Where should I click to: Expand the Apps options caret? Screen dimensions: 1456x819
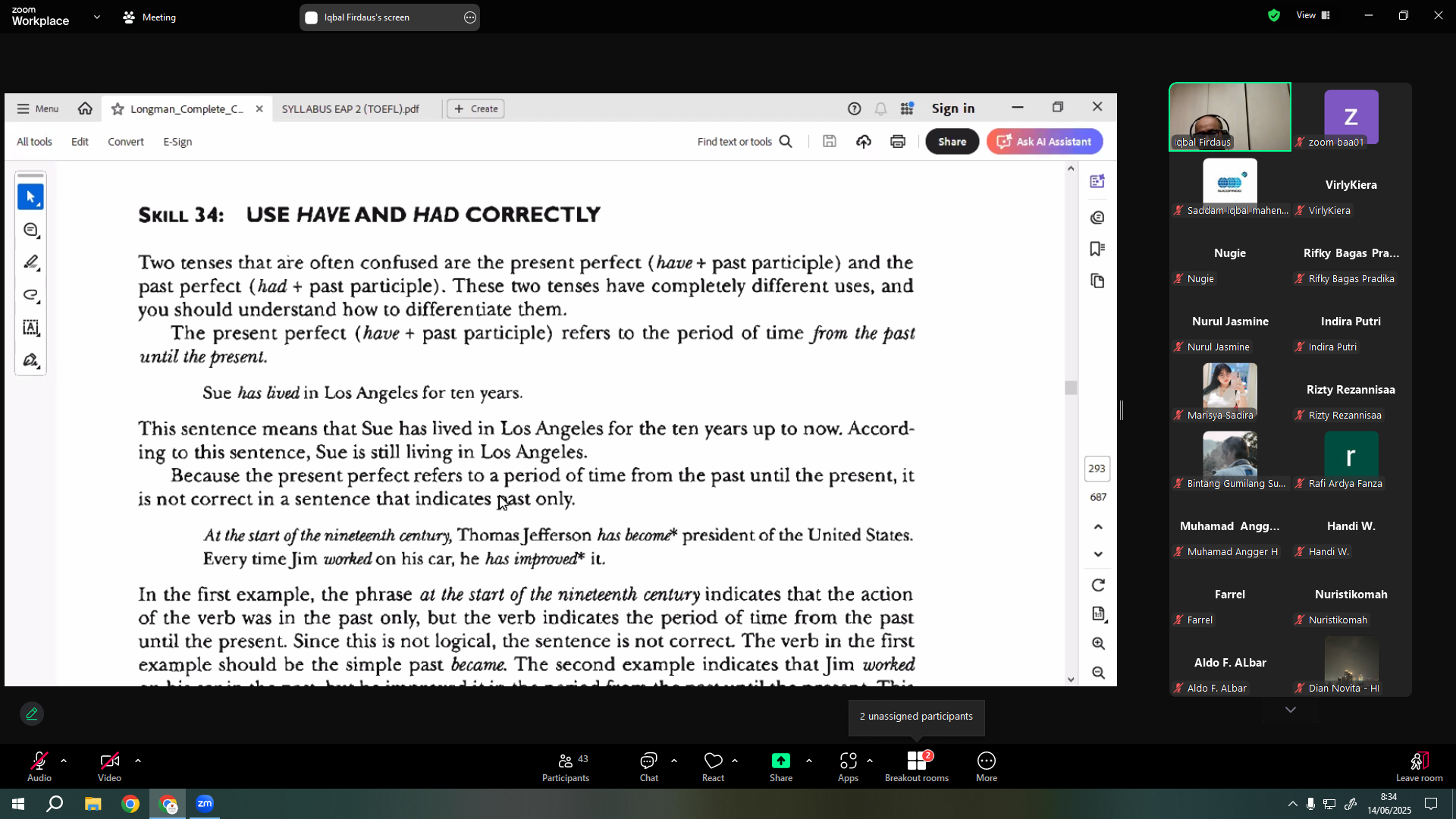869,761
